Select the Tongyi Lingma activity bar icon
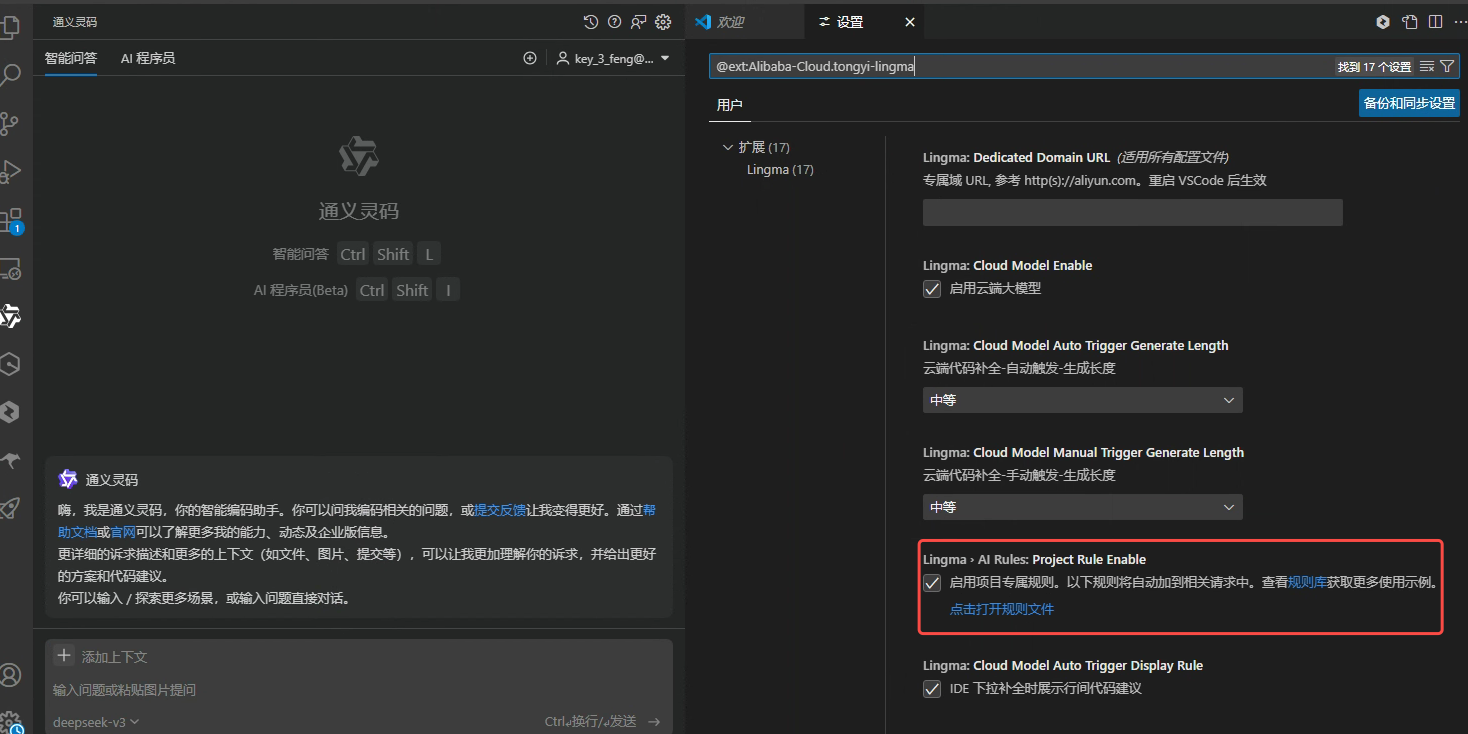 point(10,317)
